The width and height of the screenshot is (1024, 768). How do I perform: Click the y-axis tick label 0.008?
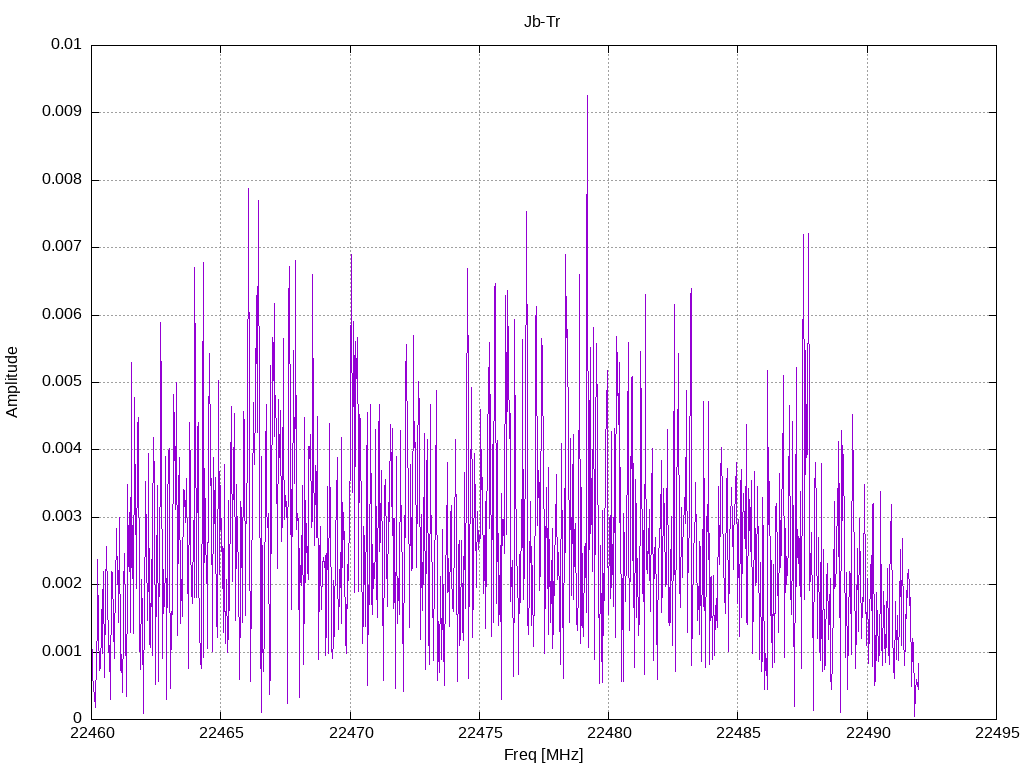click(x=62, y=180)
